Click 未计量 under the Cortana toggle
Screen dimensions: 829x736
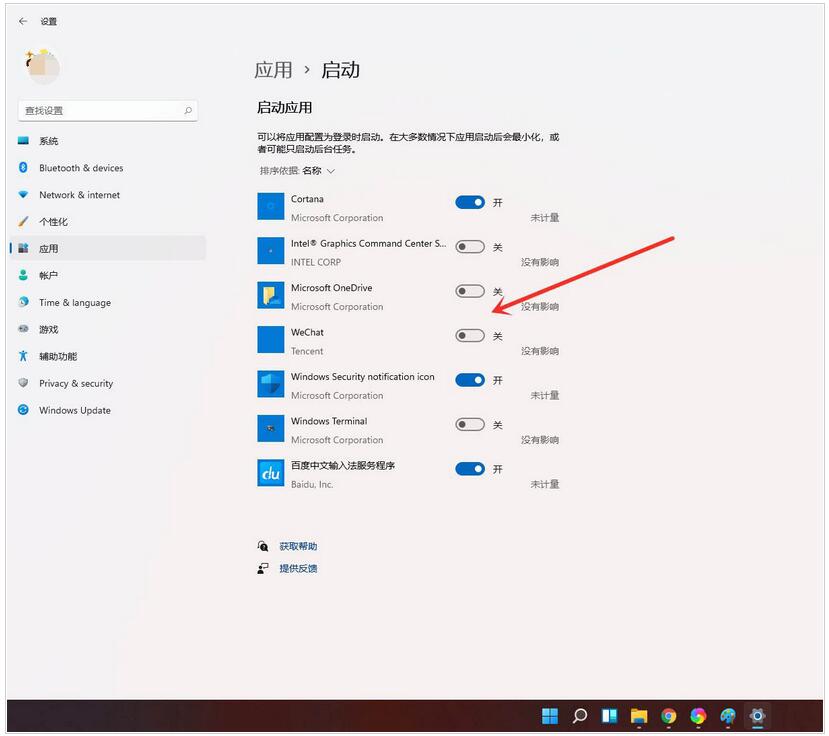point(545,218)
